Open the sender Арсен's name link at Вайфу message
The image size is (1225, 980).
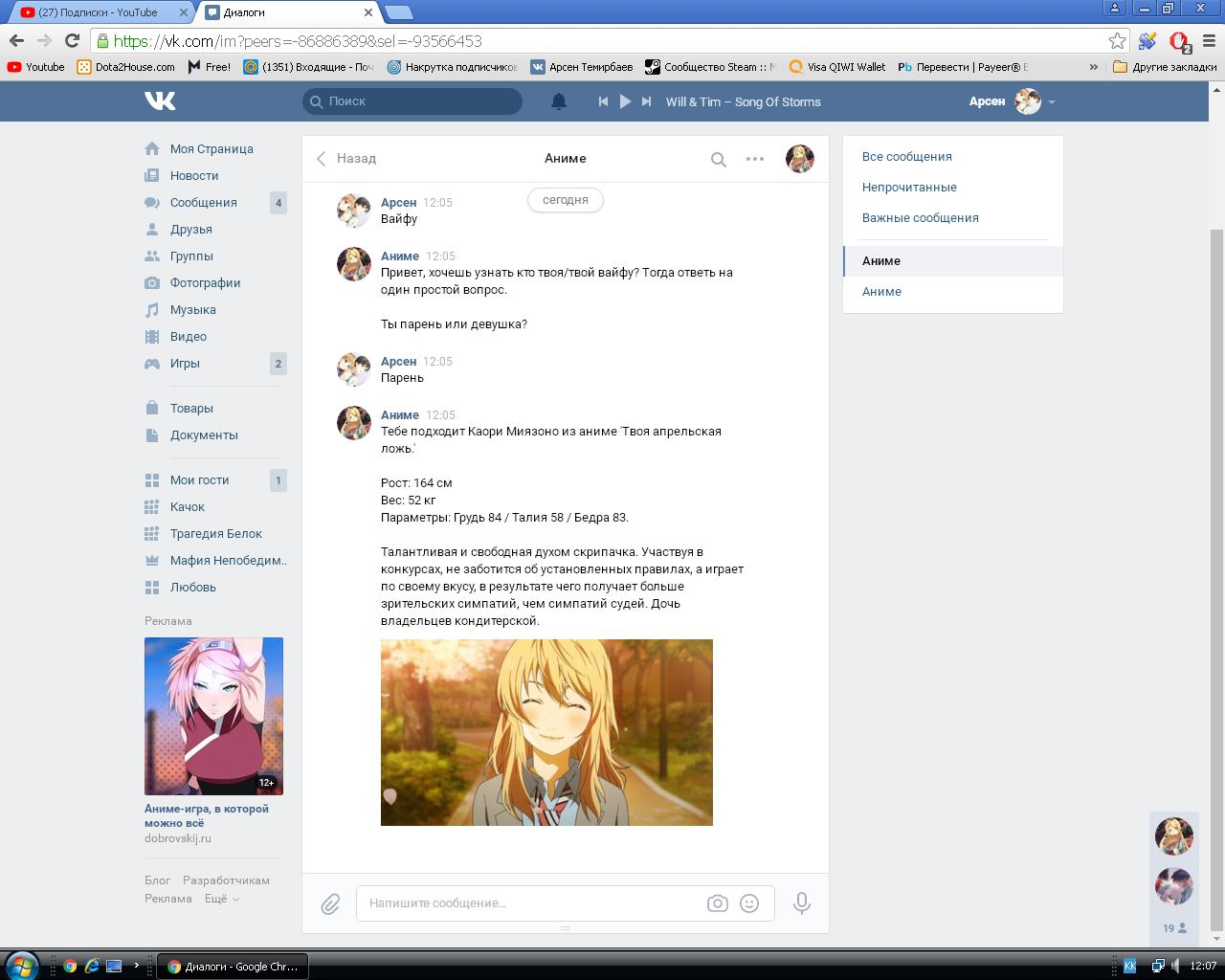[x=398, y=202]
